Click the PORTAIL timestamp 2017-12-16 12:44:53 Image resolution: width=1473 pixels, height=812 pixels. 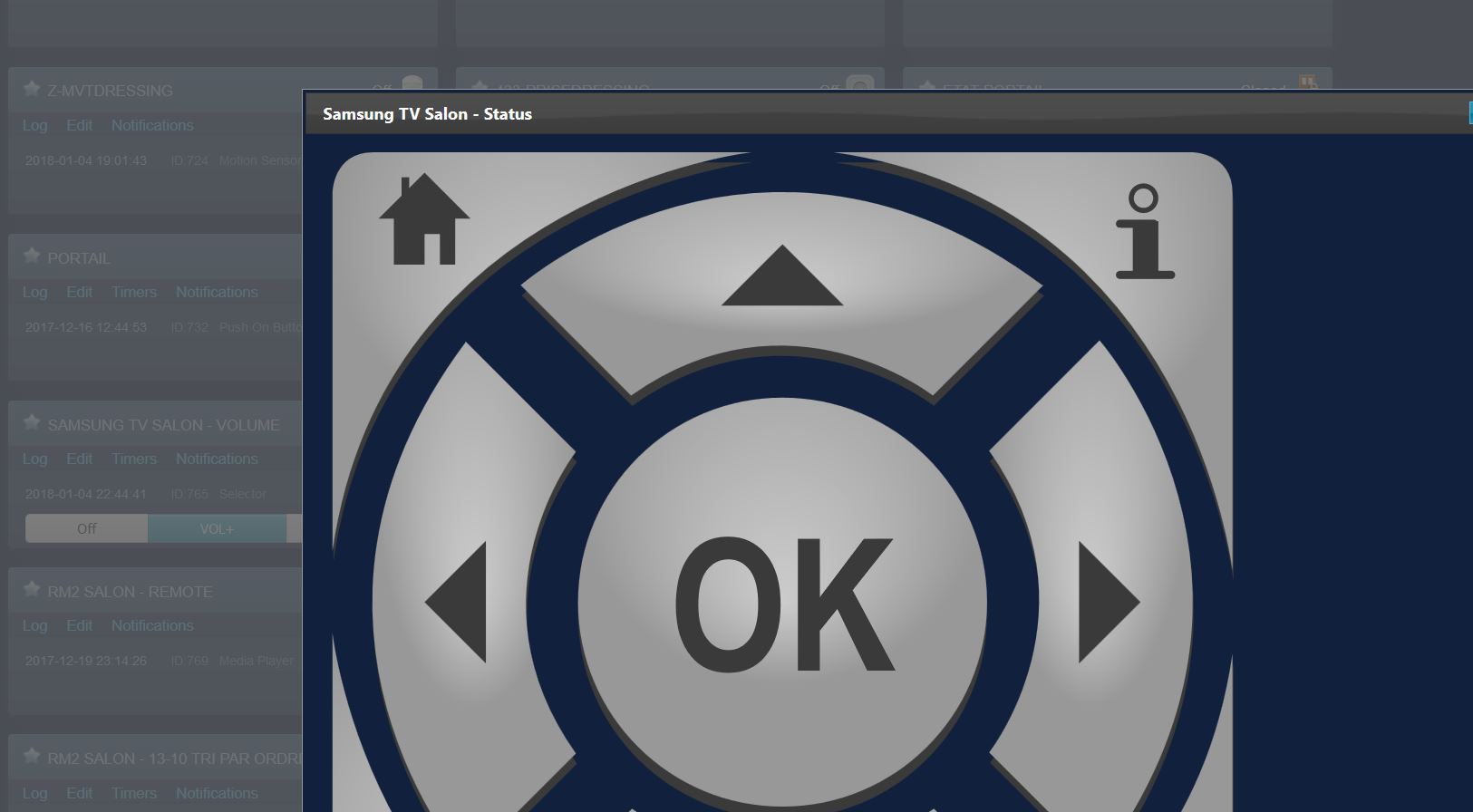85,327
